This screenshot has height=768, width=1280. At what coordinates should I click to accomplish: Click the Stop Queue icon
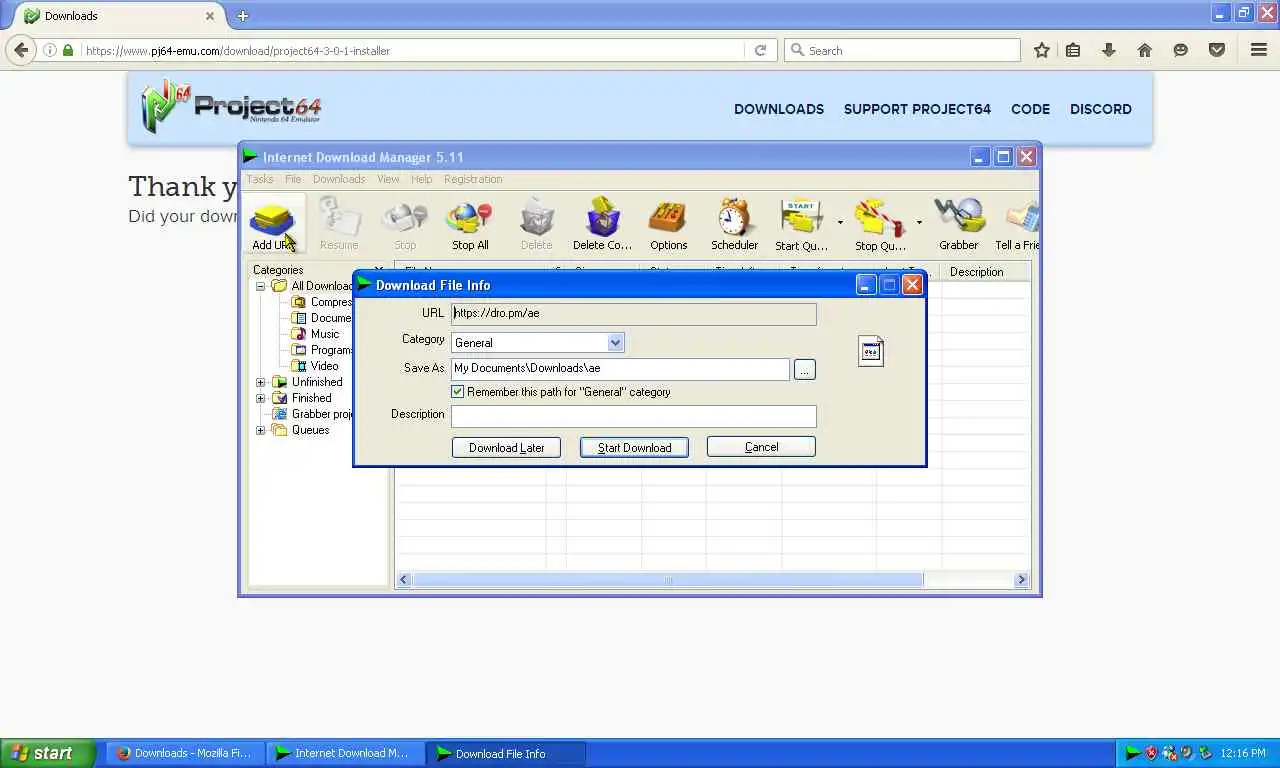click(880, 224)
